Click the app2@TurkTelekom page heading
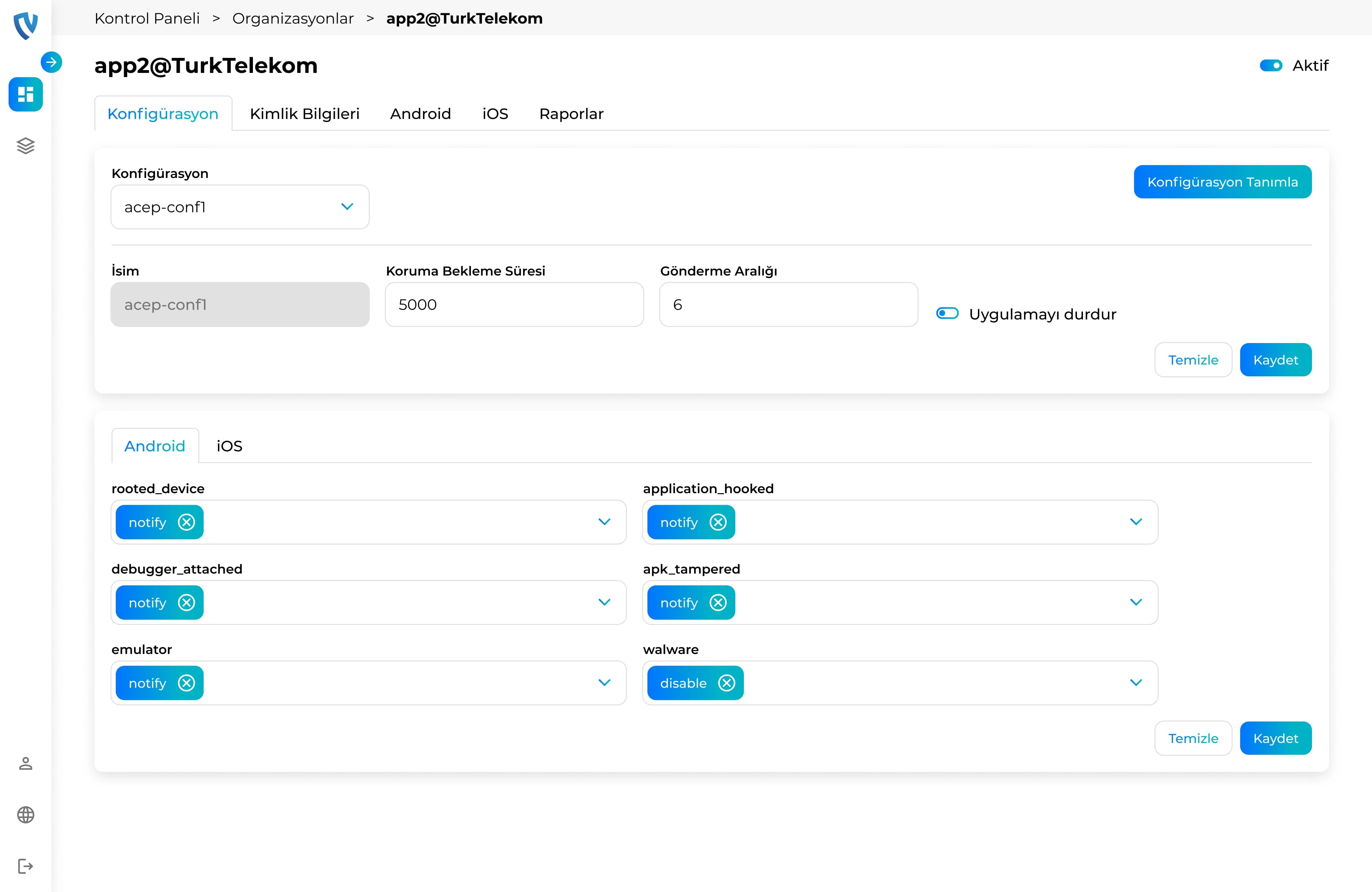The width and height of the screenshot is (1372, 892). (206, 65)
